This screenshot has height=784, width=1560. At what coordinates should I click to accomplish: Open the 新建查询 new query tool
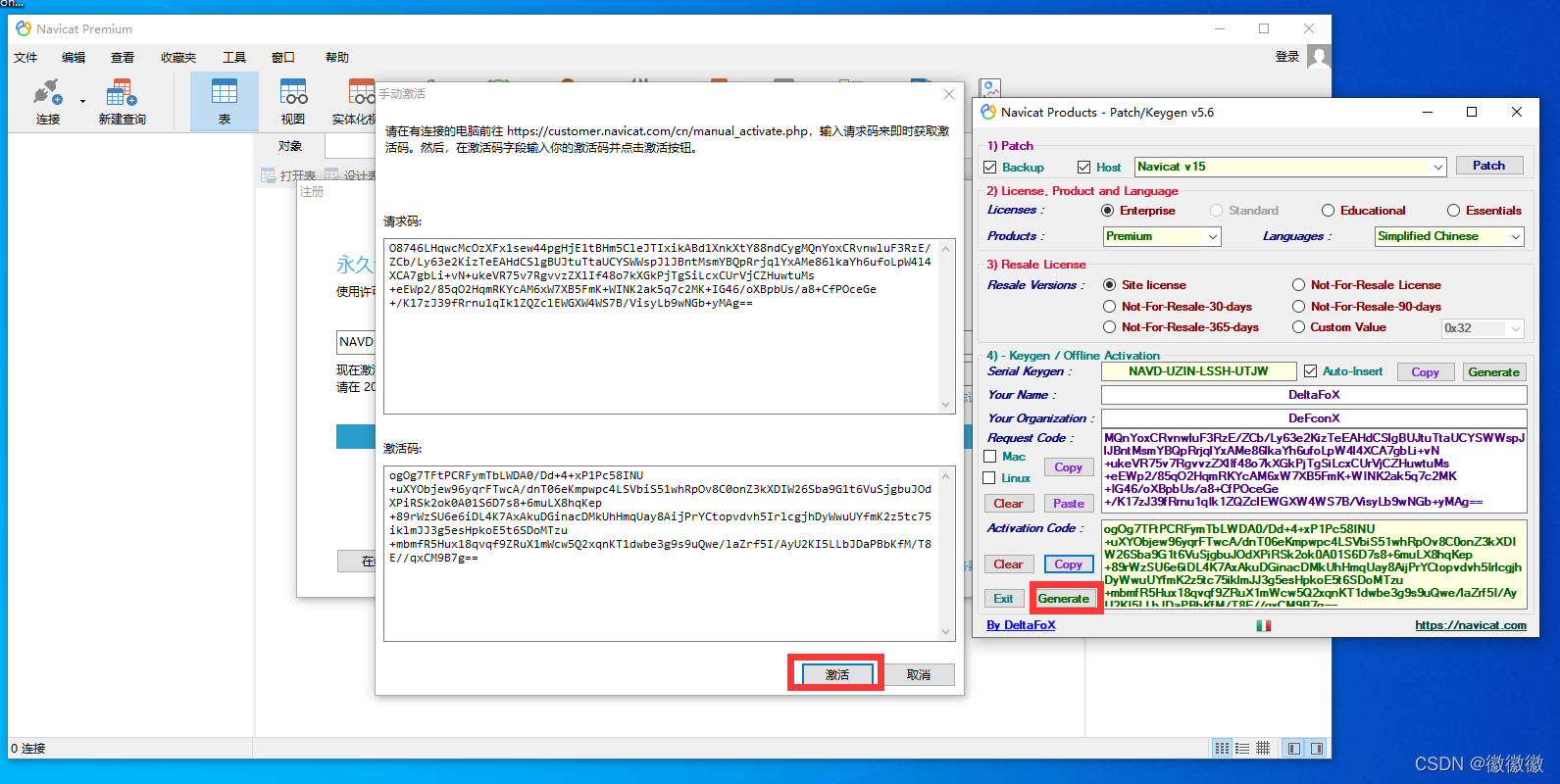122,93
